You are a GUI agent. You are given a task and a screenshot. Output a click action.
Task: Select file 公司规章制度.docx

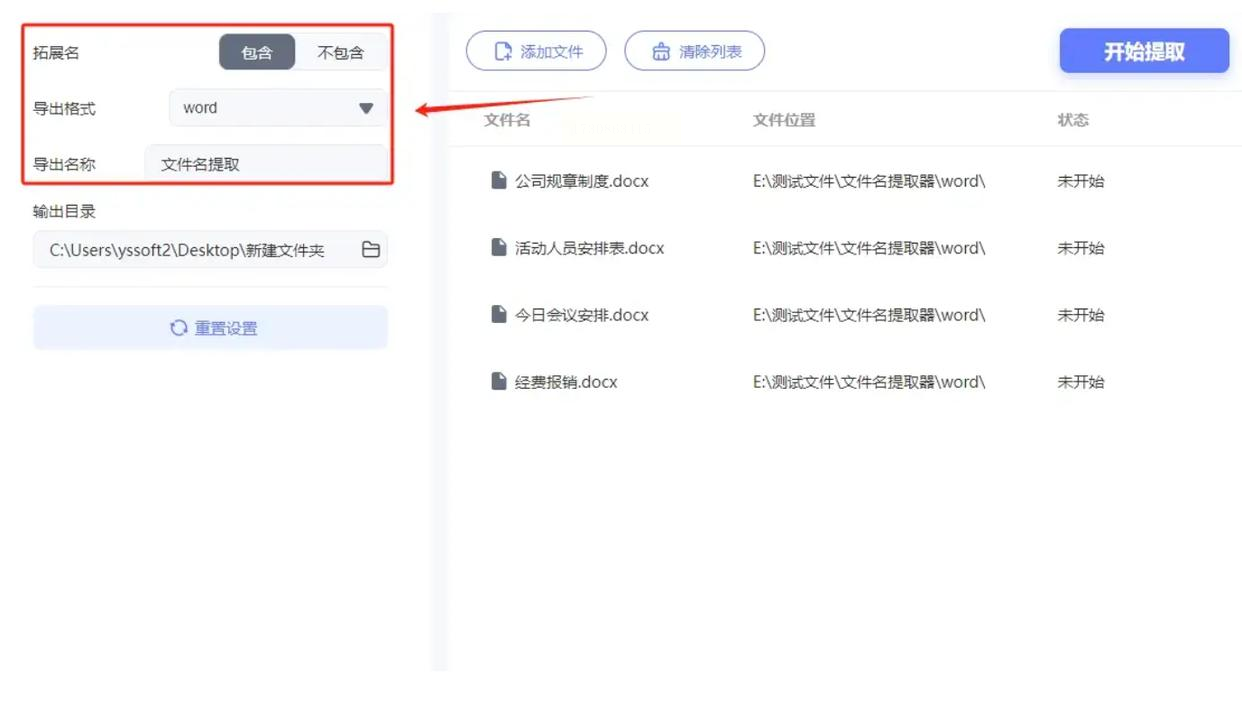point(582,181)
